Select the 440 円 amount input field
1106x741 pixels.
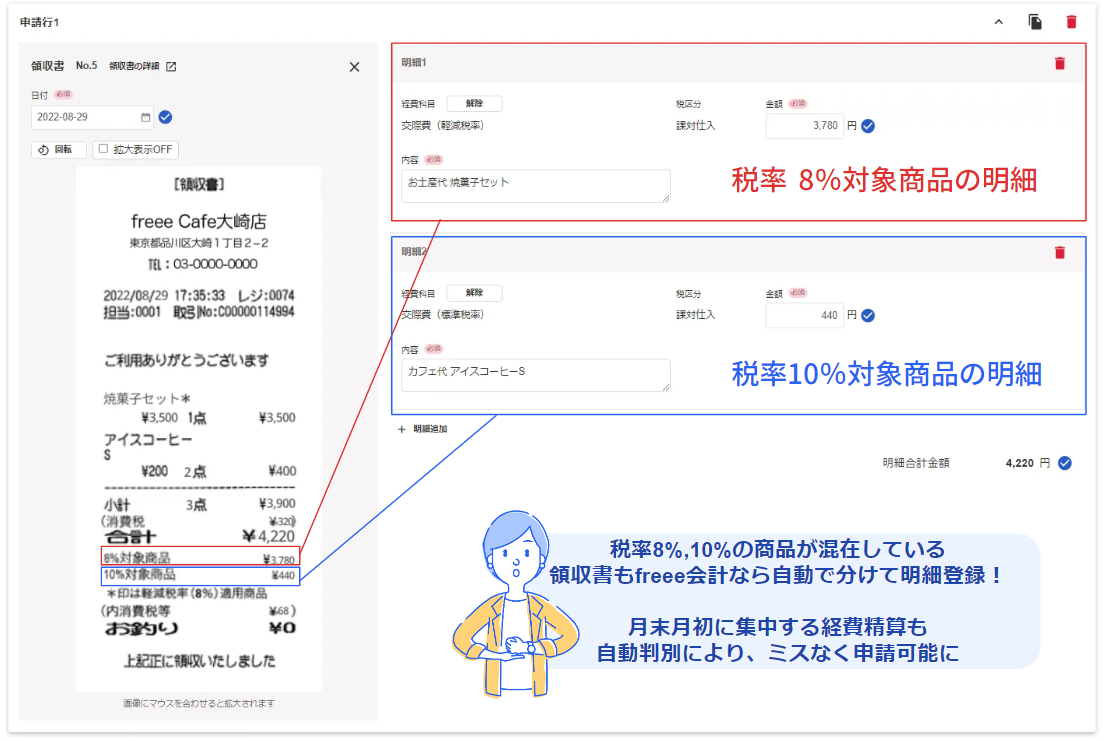(805, 315)
